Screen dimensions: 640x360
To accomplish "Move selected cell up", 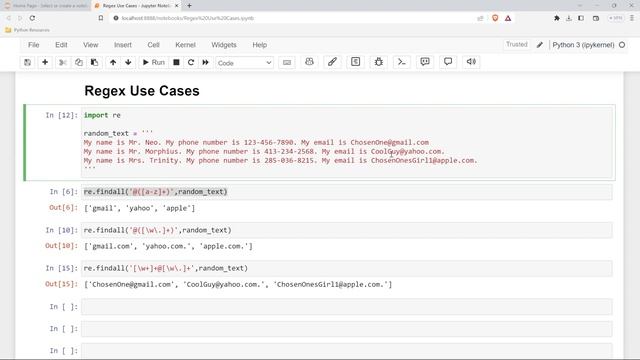I will coord(113,62).
